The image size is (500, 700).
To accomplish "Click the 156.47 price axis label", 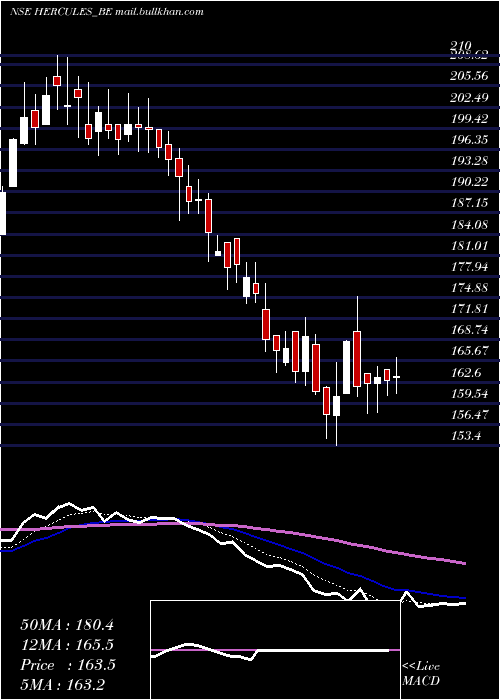I will click(x=469, y=415).
